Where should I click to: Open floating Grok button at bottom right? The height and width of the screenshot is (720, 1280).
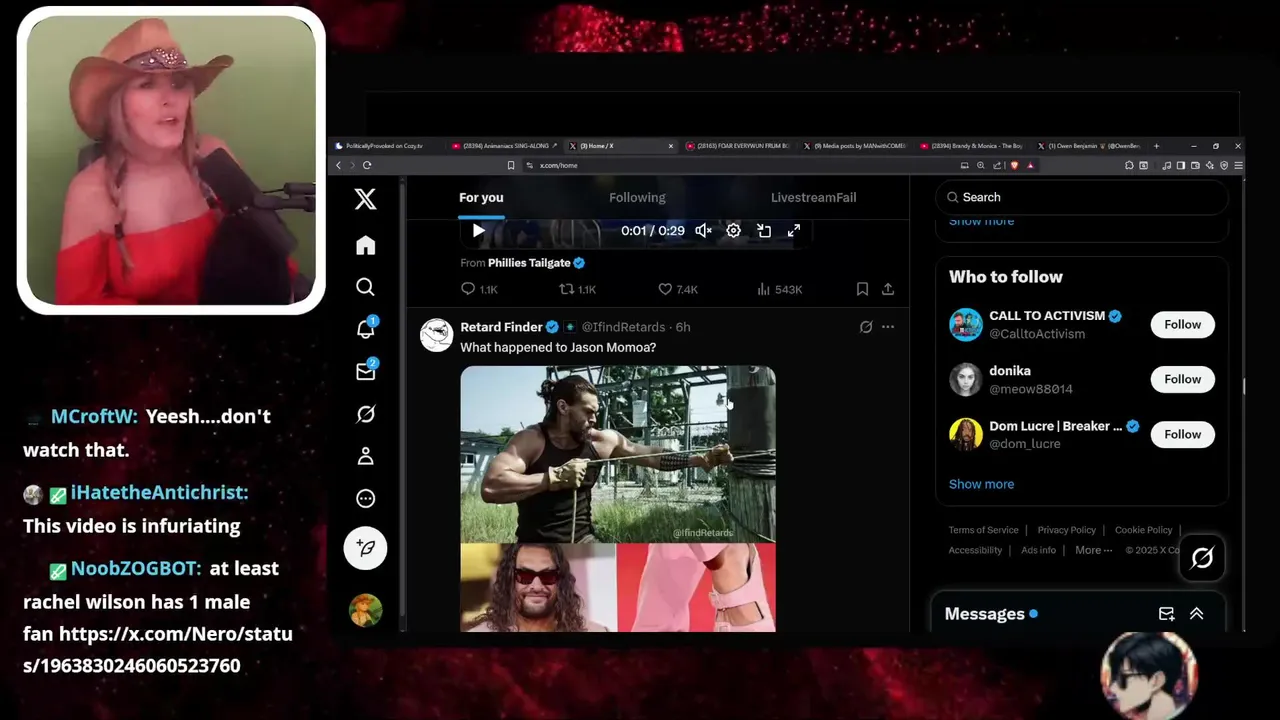[x=1202, y=558]
